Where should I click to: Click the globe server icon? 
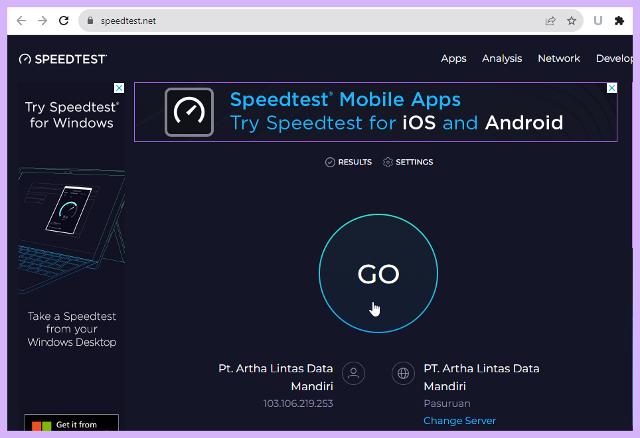[x=403, y=373]
